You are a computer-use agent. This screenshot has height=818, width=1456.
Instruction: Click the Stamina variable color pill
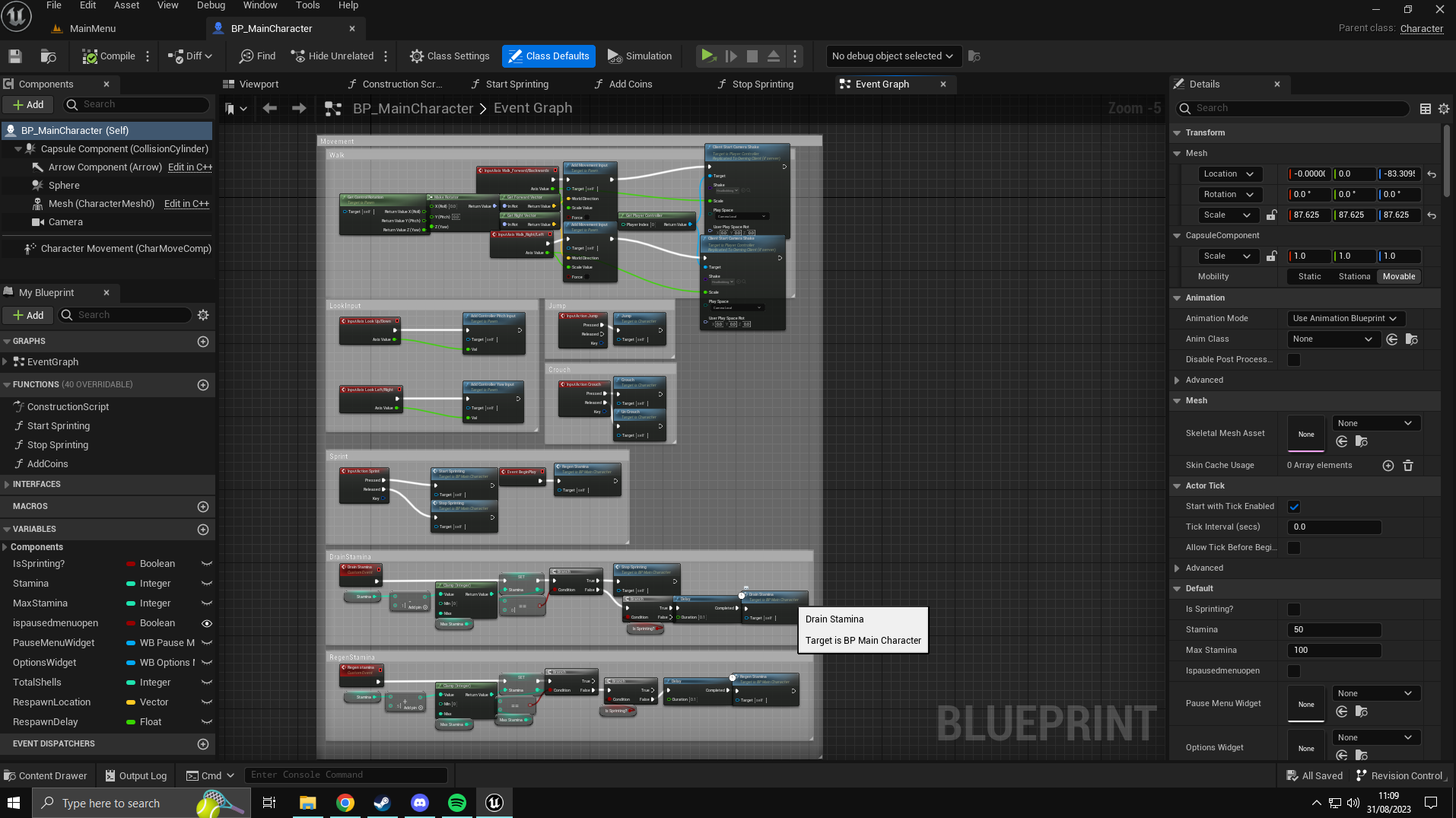(x=131, y=584)
